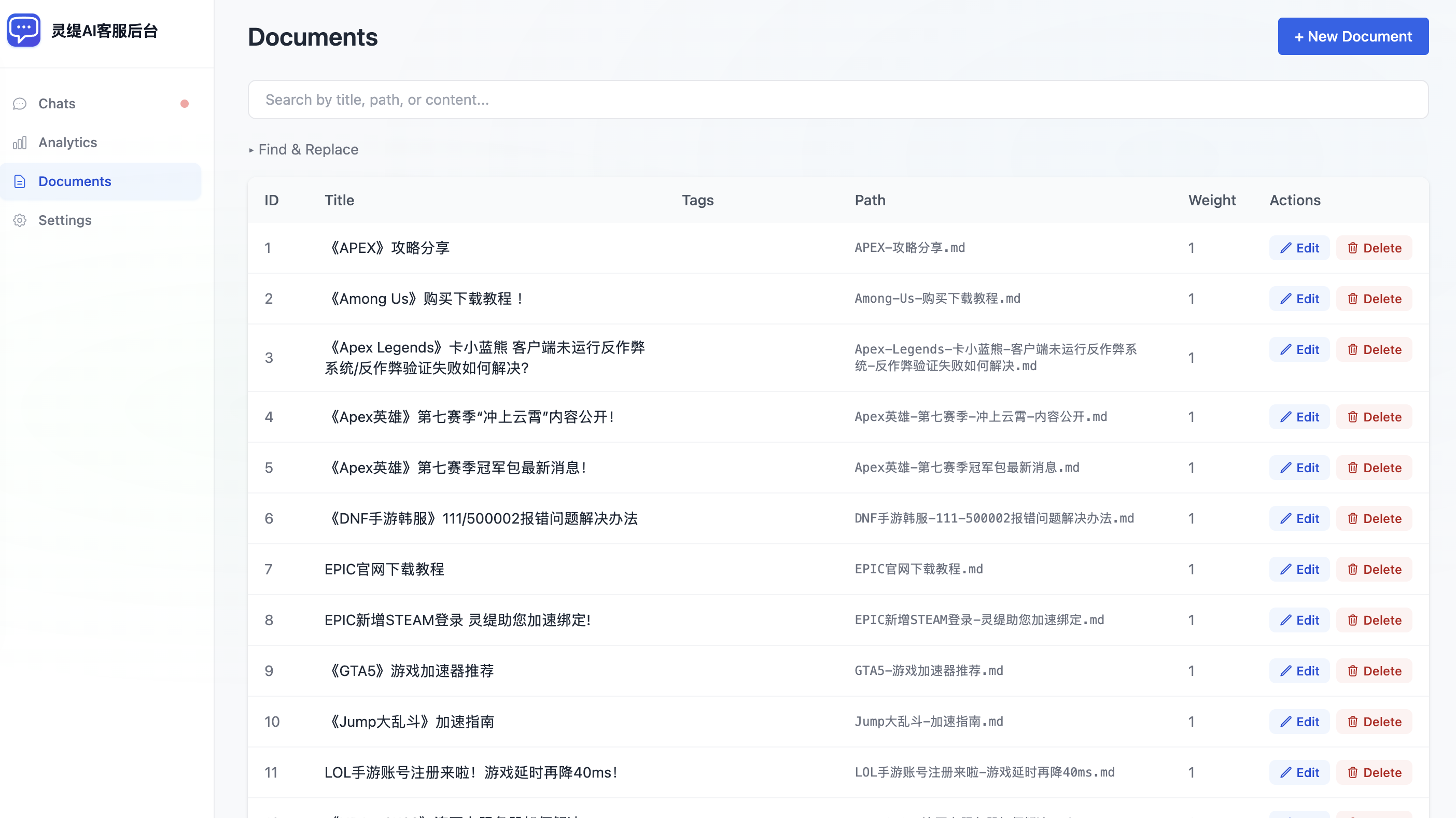Click the Chats speech bubble icon
The height and width of the screenshot is (818, 1456).
point(20,104)
